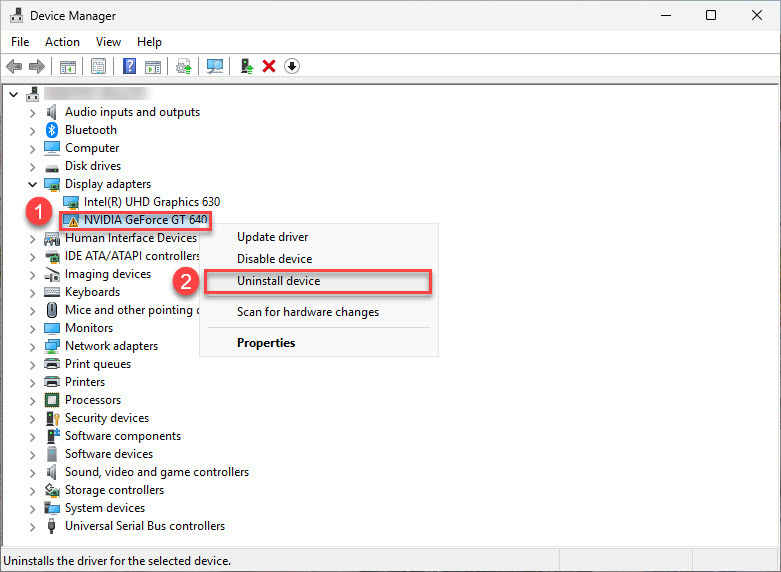Select the Processors category
This screenshot has height=572, width=781.
[93, 400]
